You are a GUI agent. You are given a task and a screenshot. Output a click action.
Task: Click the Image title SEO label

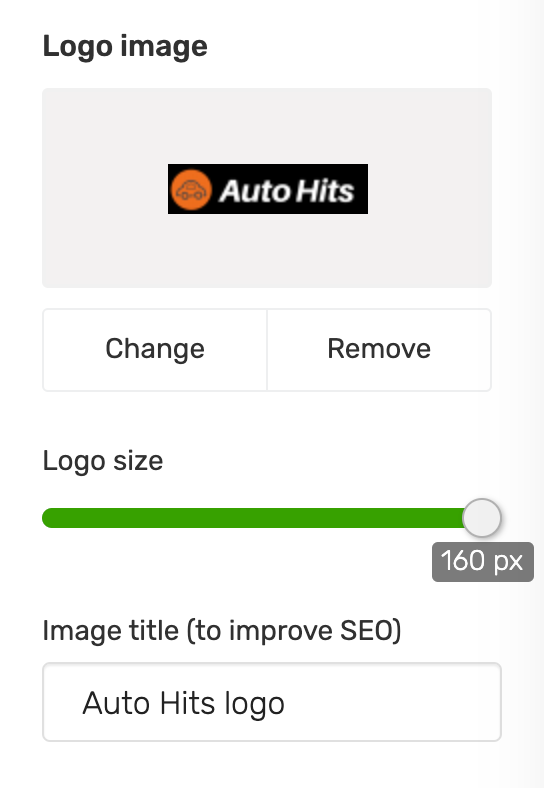tap(222, 631)
